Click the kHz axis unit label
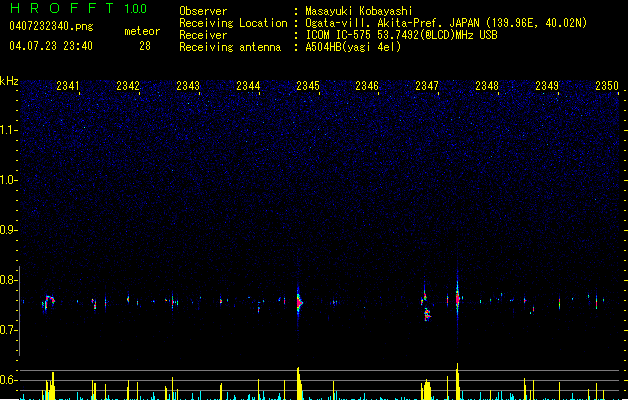This screenshot has width=629, height=400. point(9,81)
